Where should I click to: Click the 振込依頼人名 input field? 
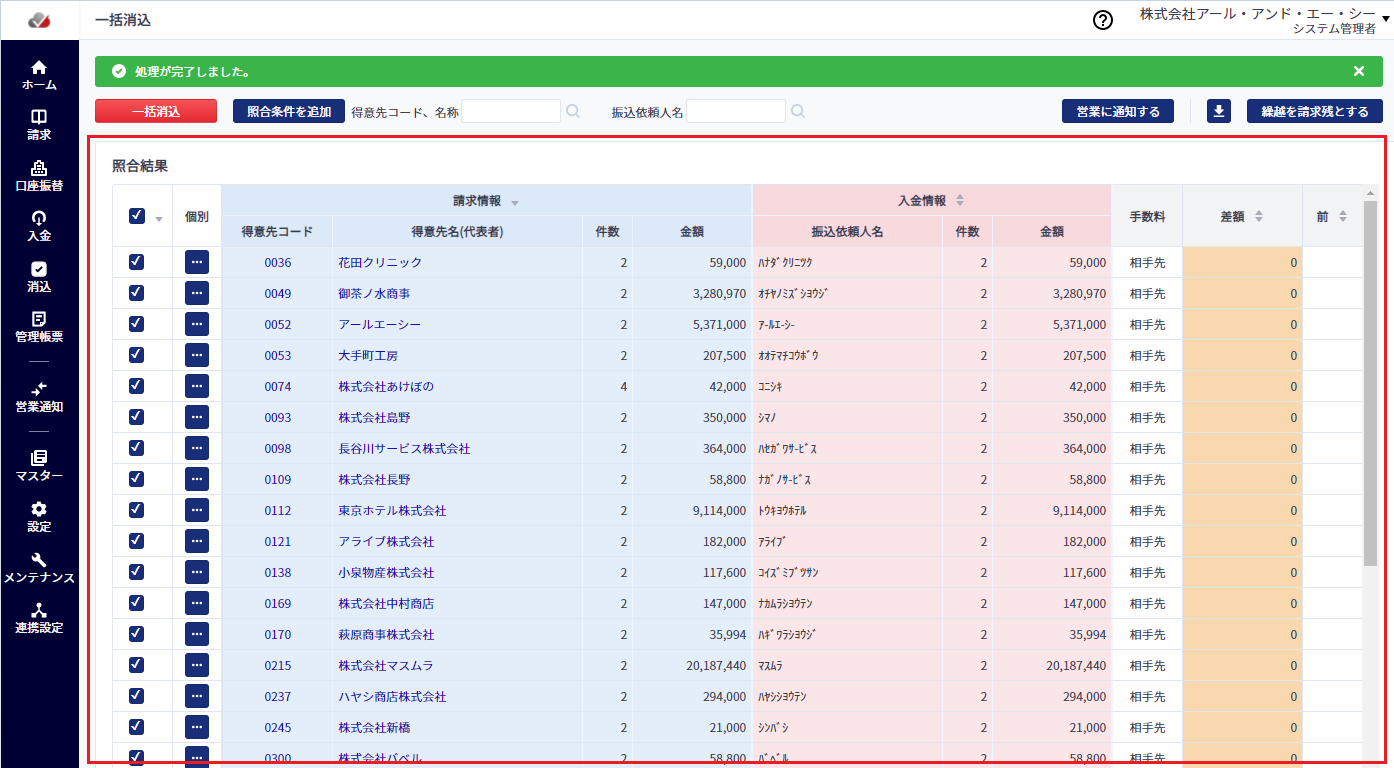click(x=736, y=111)
